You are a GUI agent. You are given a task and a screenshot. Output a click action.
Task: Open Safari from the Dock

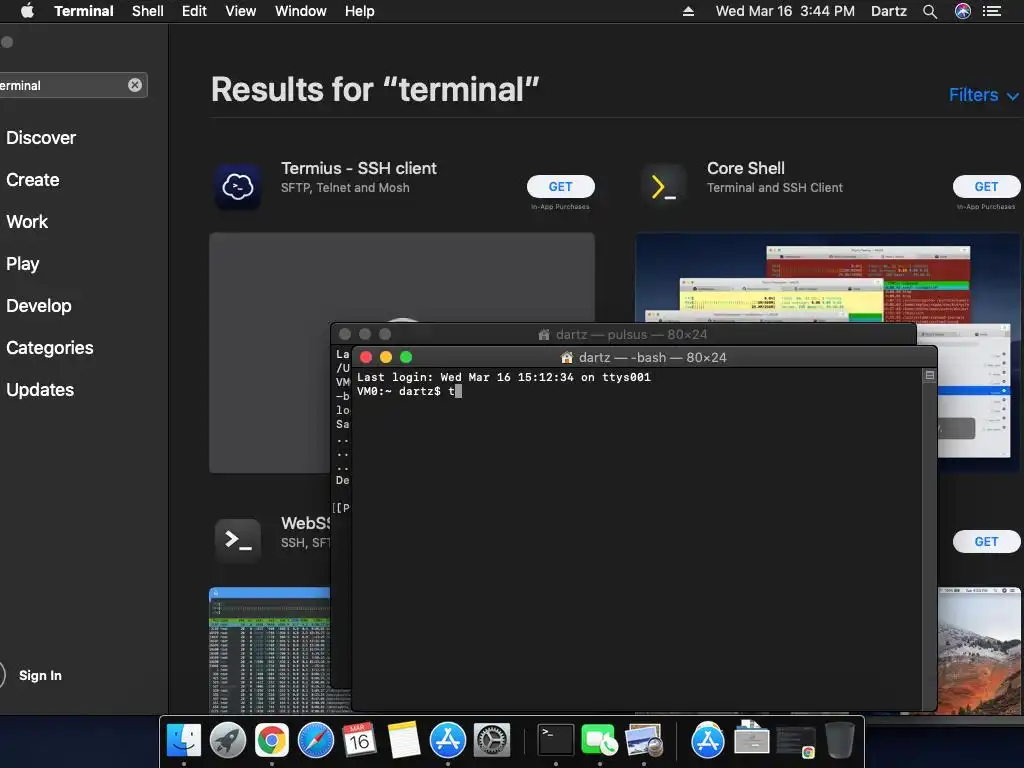[315, 740]
